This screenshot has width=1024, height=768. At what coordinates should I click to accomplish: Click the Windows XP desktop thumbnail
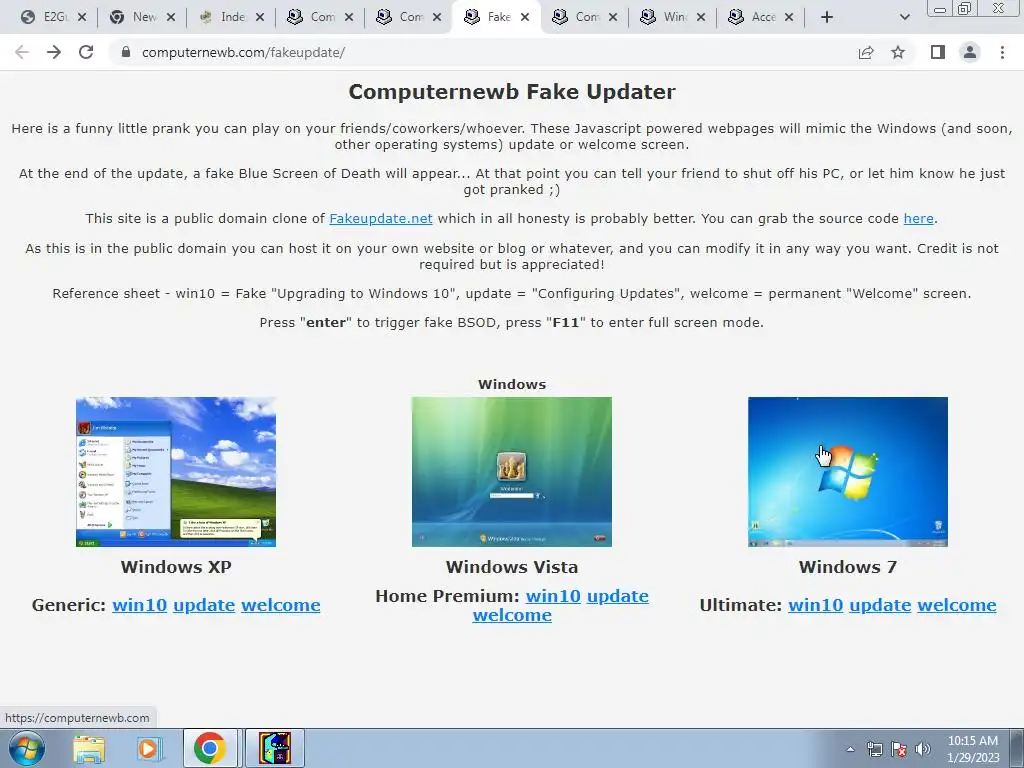coord(176,472)
